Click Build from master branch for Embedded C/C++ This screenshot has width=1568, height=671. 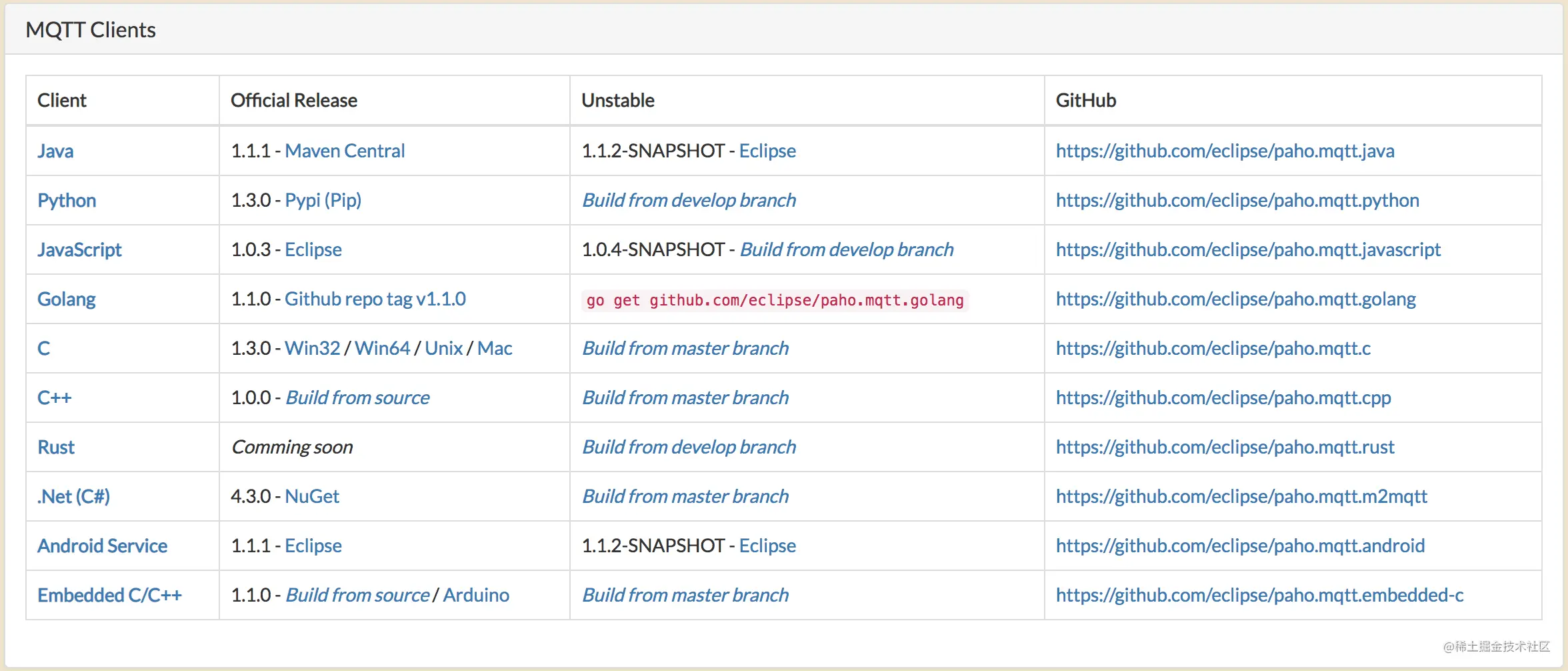685,595
